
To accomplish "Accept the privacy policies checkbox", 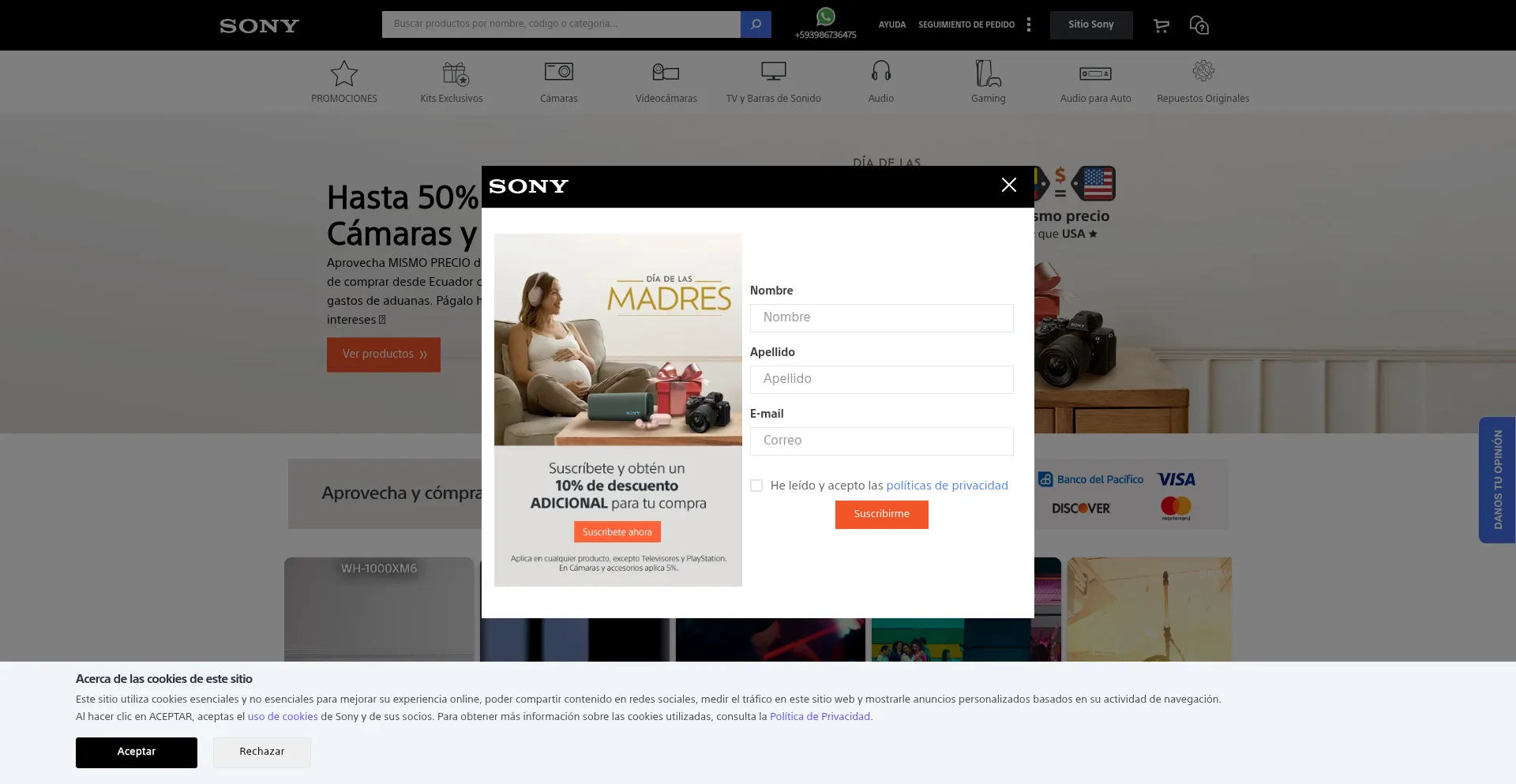I will tap(756, 486).
